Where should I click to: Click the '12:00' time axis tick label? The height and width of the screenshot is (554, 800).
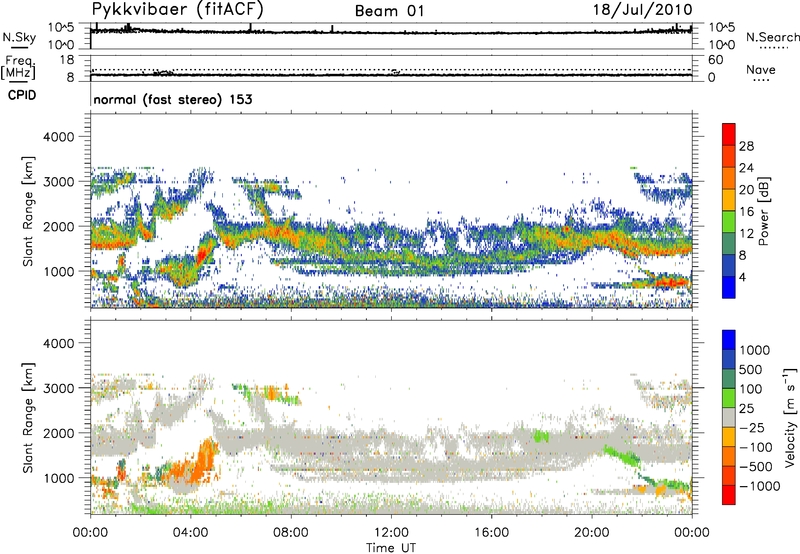391,533
